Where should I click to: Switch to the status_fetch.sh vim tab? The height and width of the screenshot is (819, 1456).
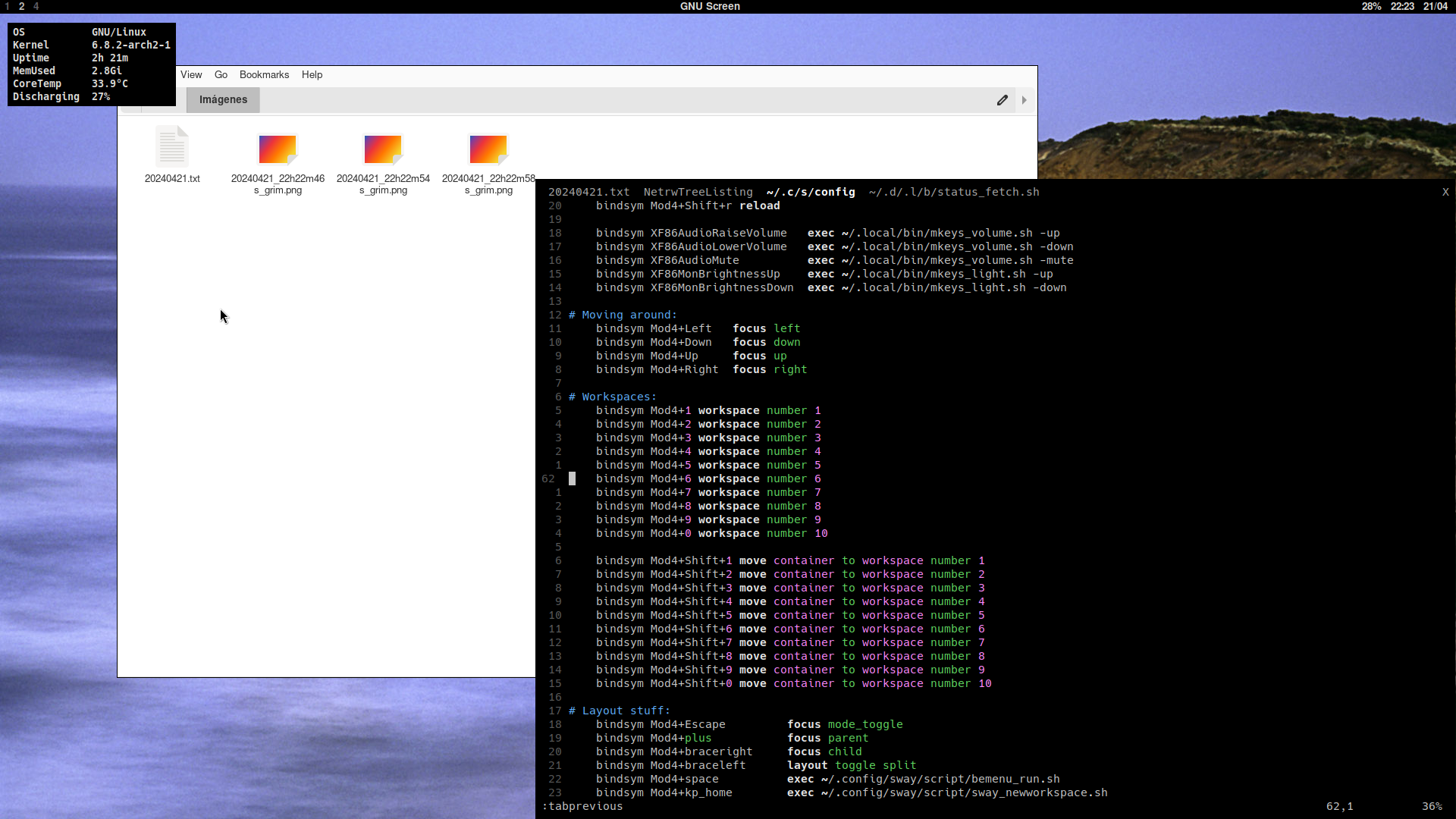[953, 193]
